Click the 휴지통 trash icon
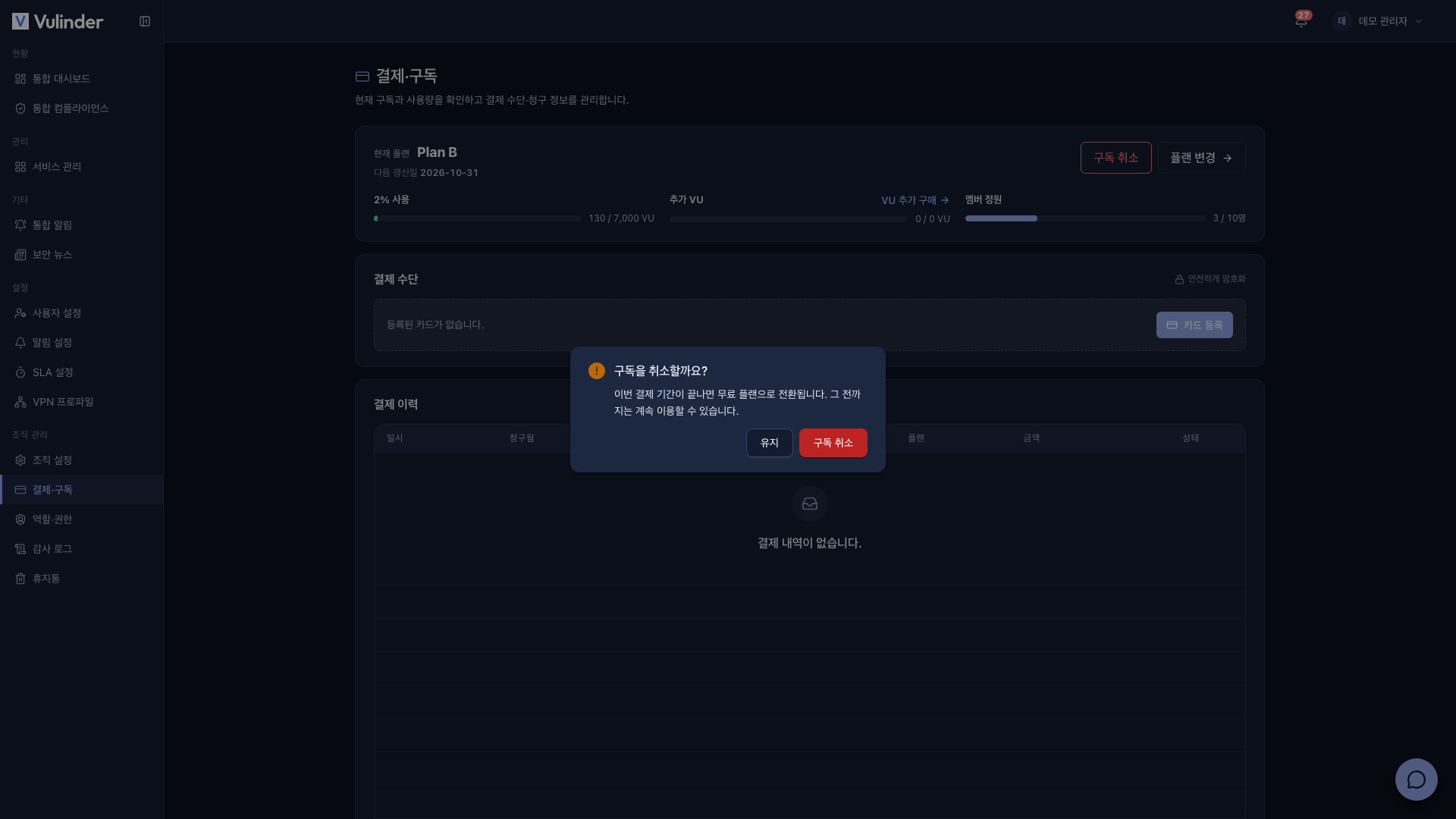This screenshot has height=819, width=1456. (x=20, y=579)
